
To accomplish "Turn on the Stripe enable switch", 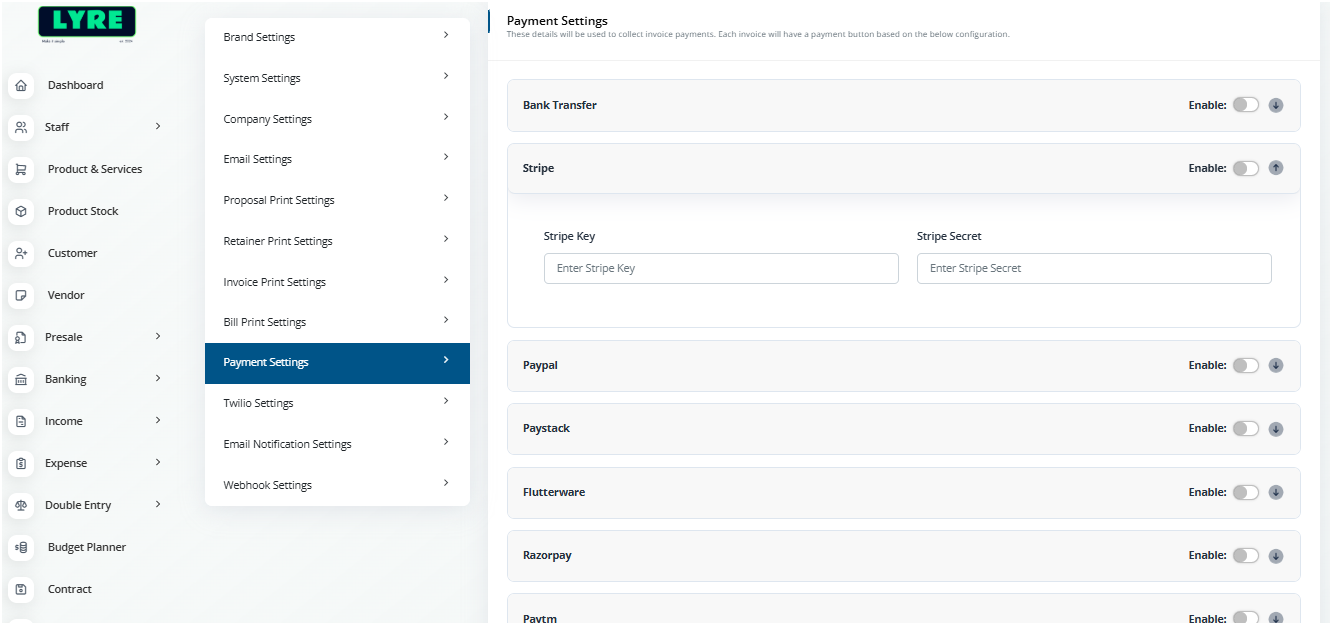I will [1245, 168].
